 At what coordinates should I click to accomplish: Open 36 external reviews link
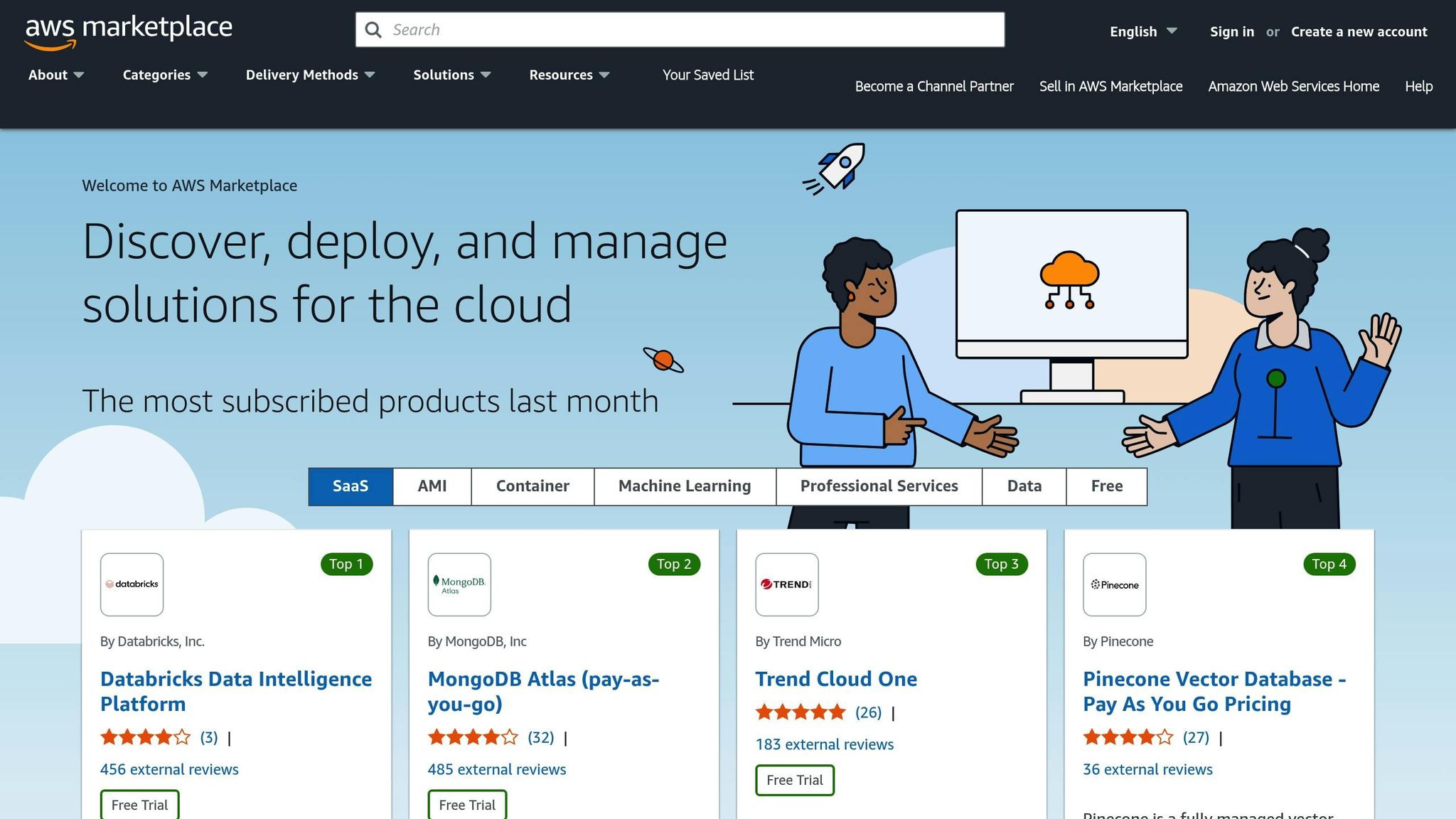[x=1147, y=769]
